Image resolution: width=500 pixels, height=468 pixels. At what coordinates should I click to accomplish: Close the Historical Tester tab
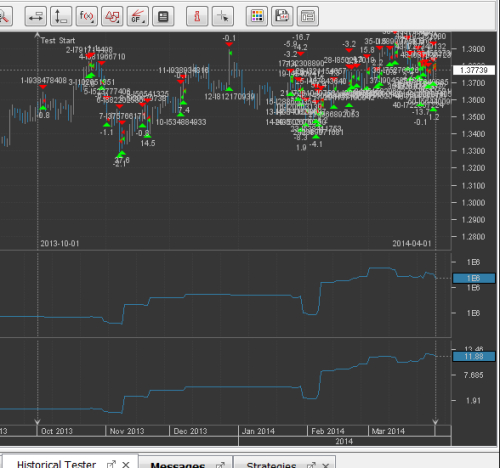[126, 464]
